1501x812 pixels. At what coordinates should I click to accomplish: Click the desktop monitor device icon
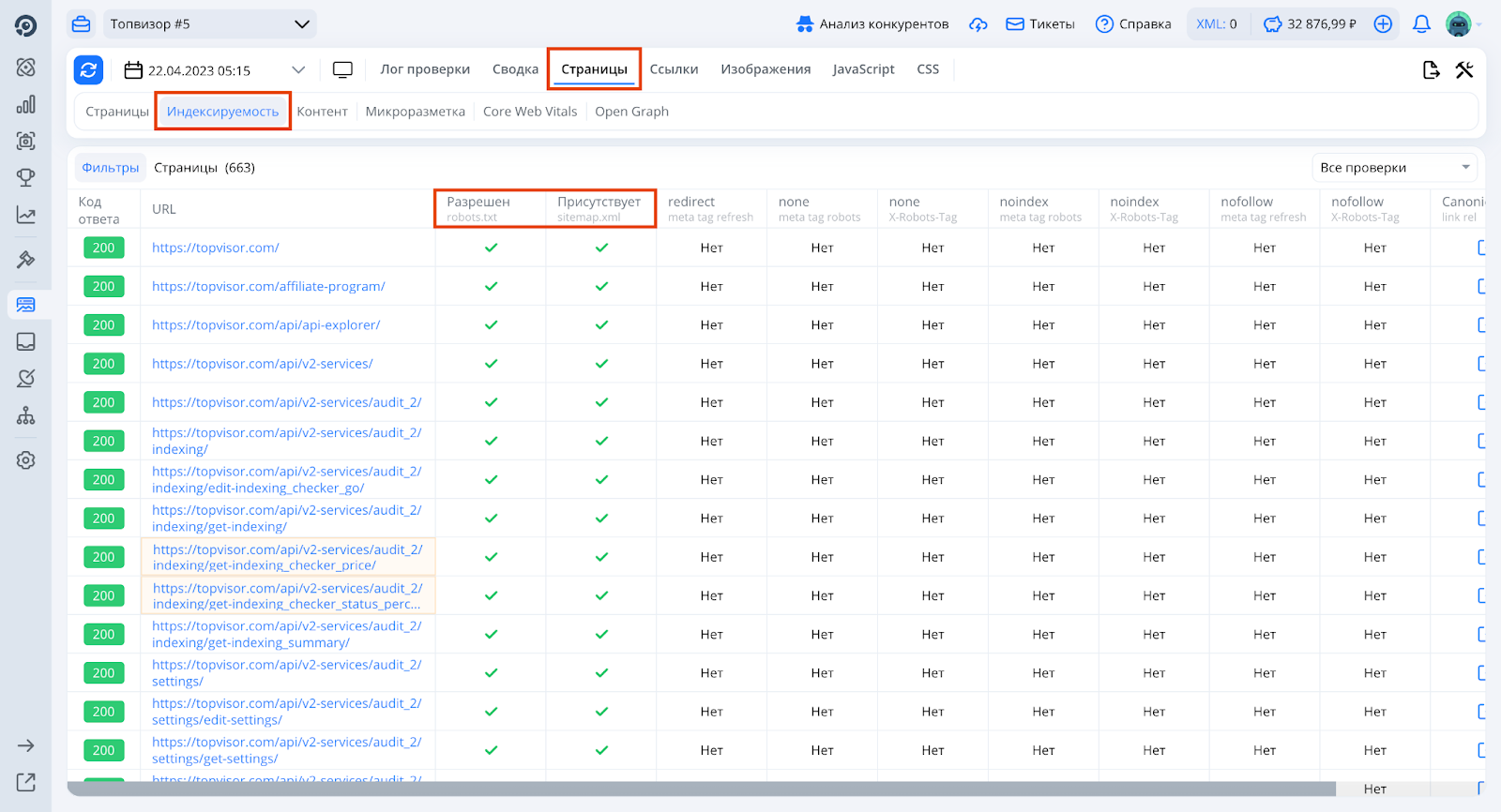[x=342, y=69]
